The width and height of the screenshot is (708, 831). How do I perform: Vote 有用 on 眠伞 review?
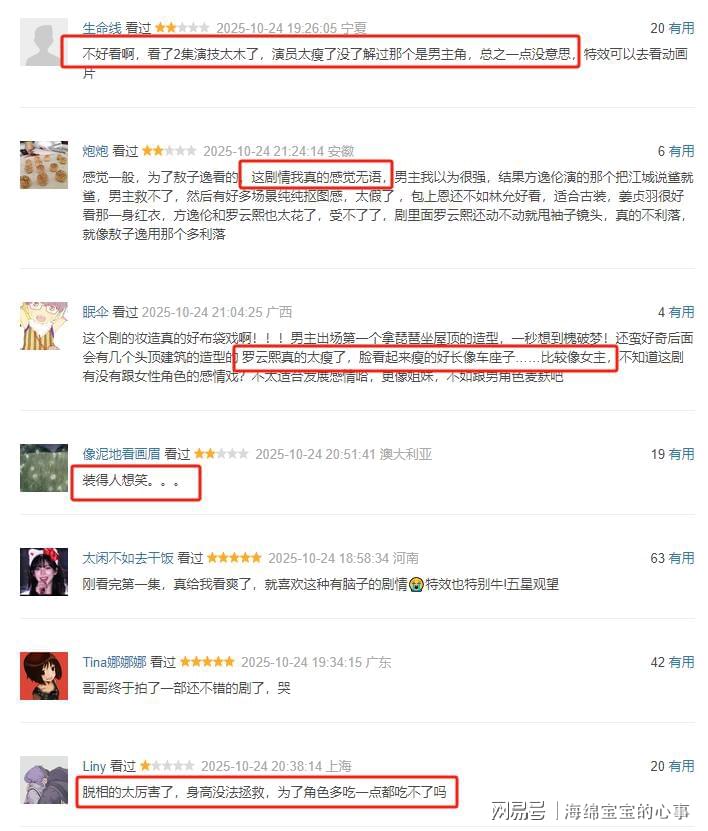681,312
